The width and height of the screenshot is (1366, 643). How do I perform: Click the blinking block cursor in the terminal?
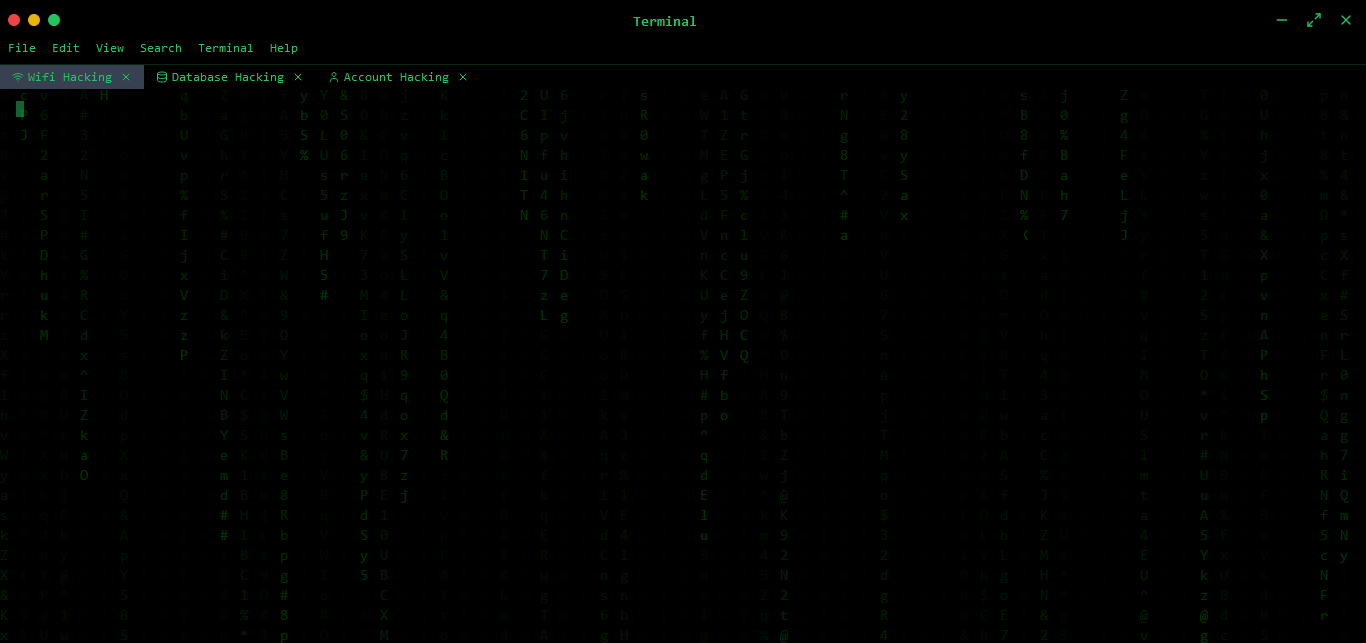(20, 109)
